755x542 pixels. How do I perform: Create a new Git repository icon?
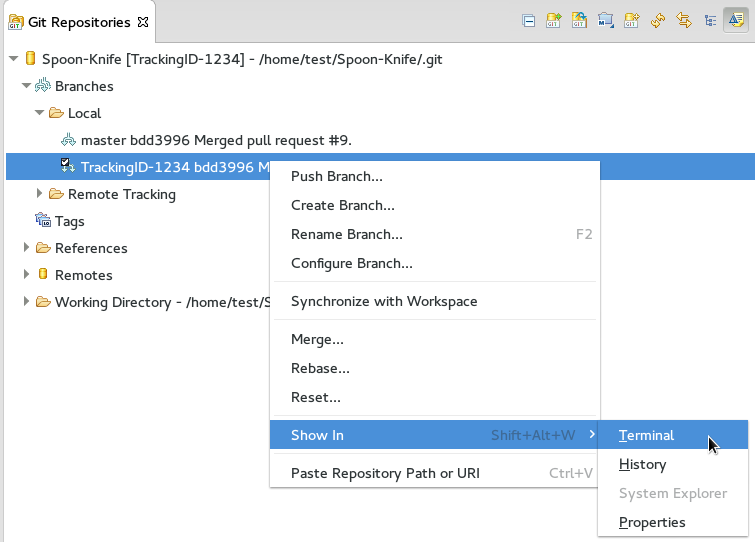[631, 21]
